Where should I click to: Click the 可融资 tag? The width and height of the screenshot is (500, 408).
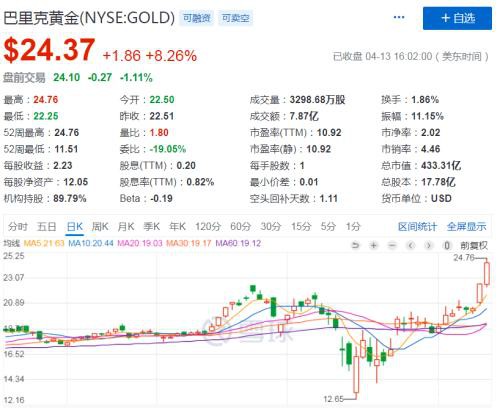(x=197, y=18)
